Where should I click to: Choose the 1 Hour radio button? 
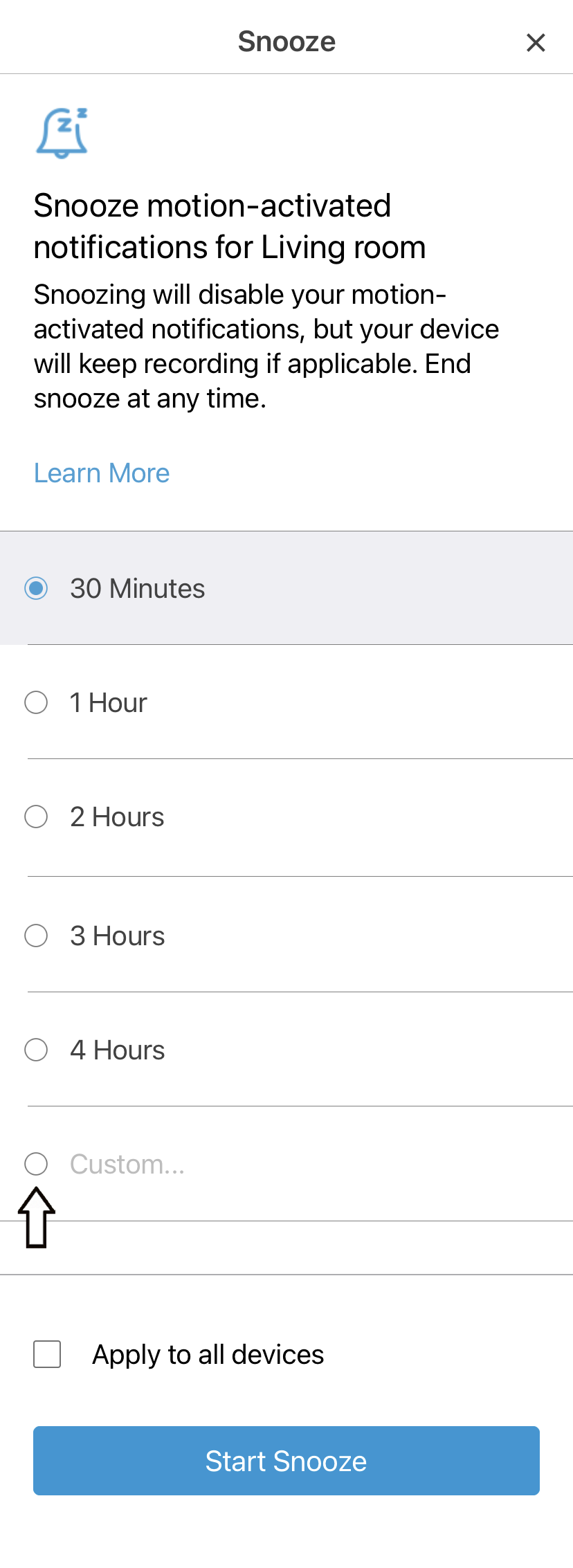pyautogui.click(x=36, y=702)
